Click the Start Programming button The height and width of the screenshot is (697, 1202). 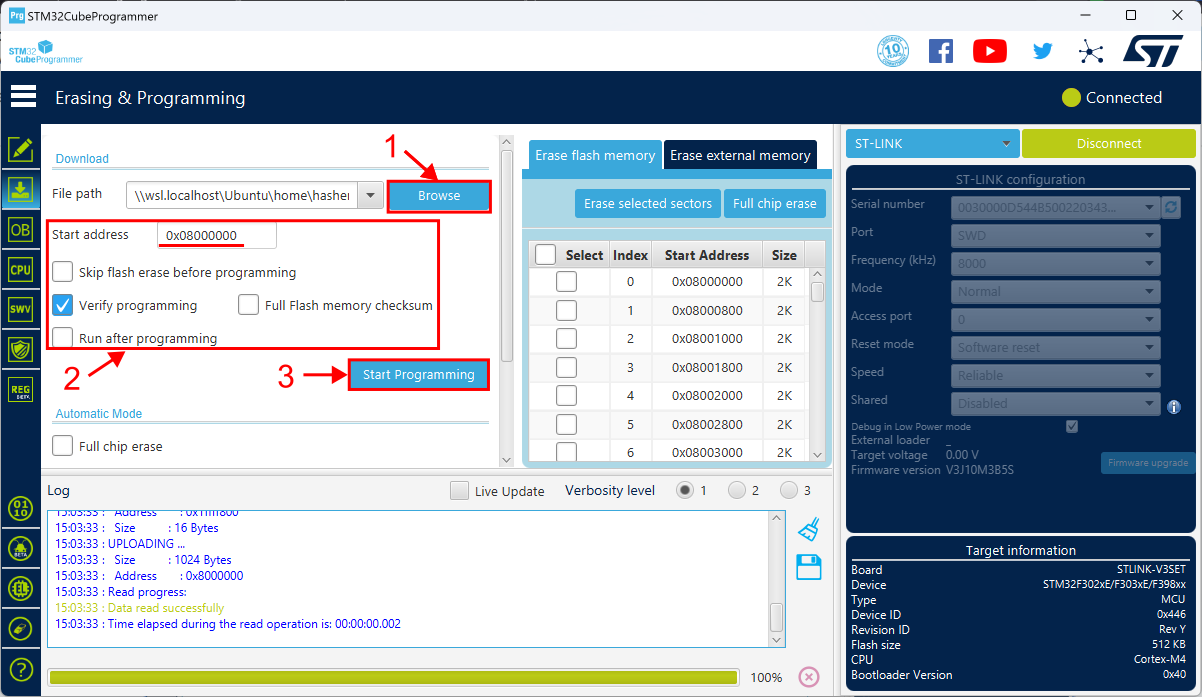(x=418, y=375)
